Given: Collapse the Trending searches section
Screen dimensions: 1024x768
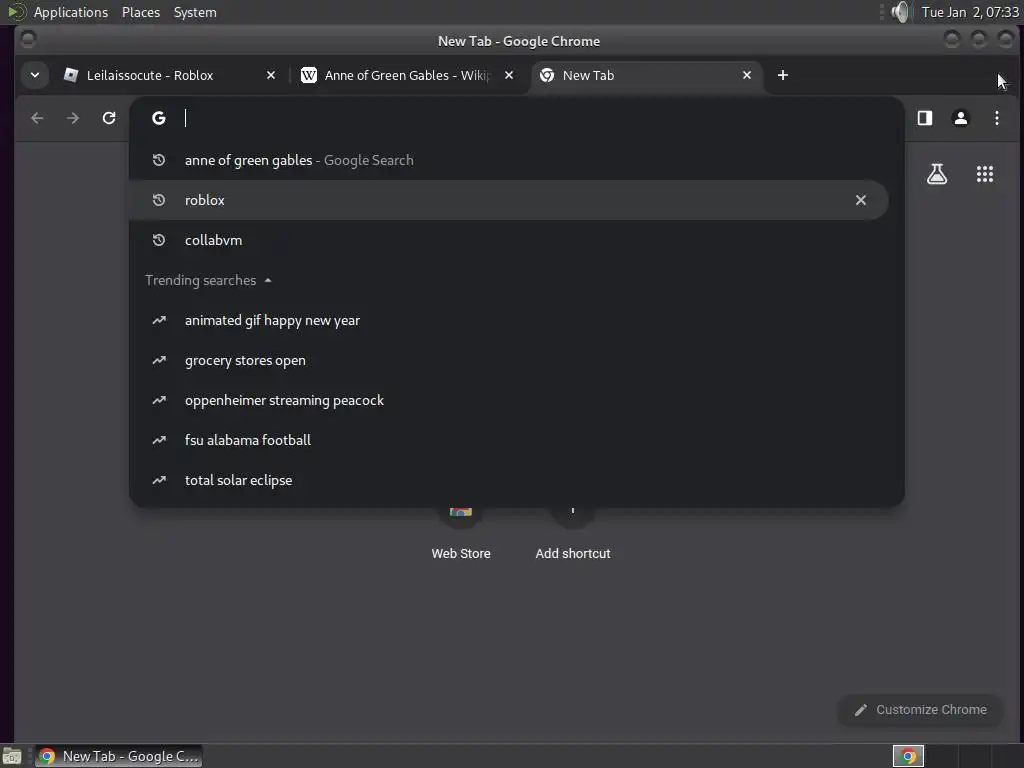Looking at the screenshot, I should pos(208,280).
